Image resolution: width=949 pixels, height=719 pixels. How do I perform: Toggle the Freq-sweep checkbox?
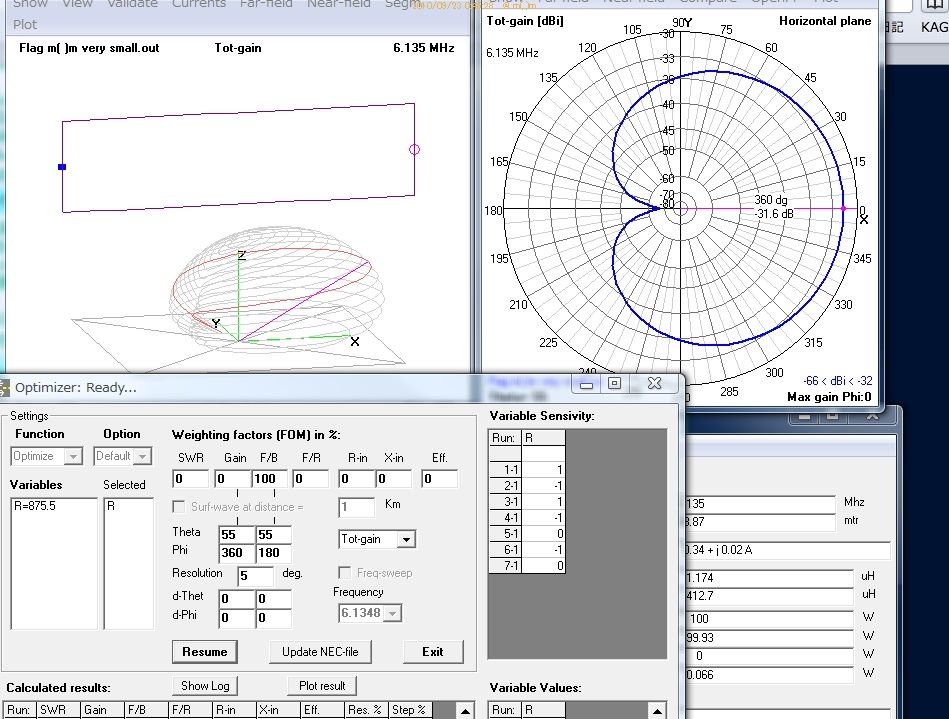pyautogui.click(x=344, y=573)
